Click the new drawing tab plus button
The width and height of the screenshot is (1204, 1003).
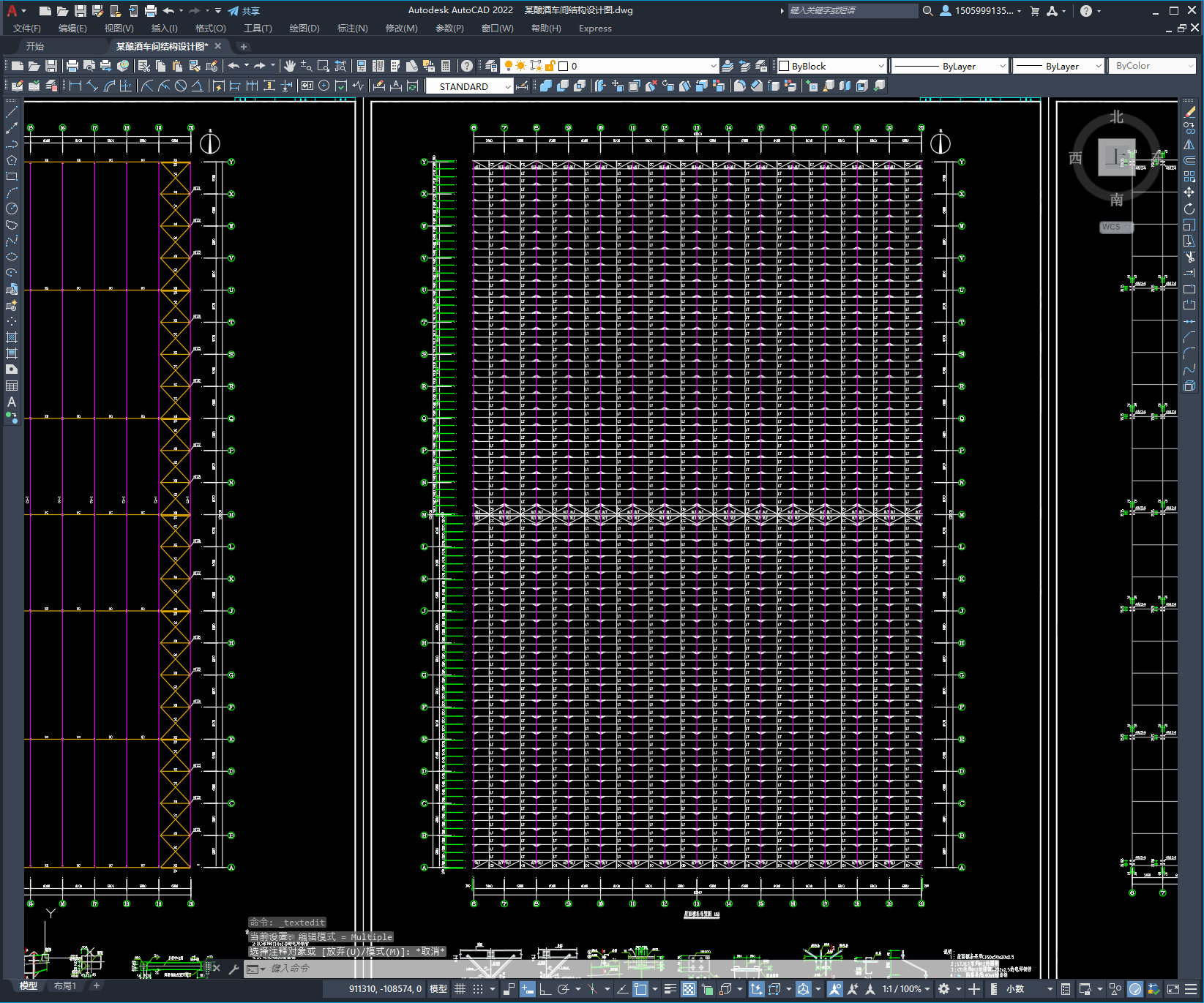(x=244, y=46)
